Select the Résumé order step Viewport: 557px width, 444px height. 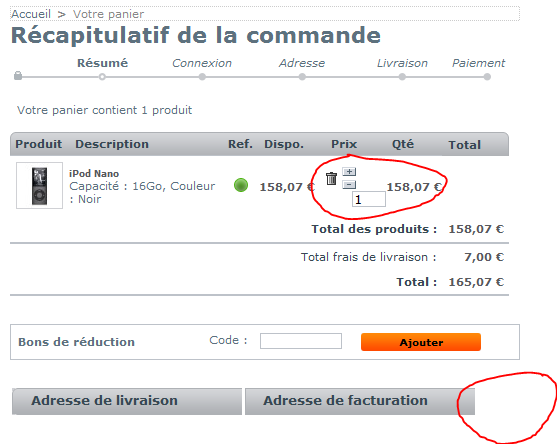tap(102, 63)
